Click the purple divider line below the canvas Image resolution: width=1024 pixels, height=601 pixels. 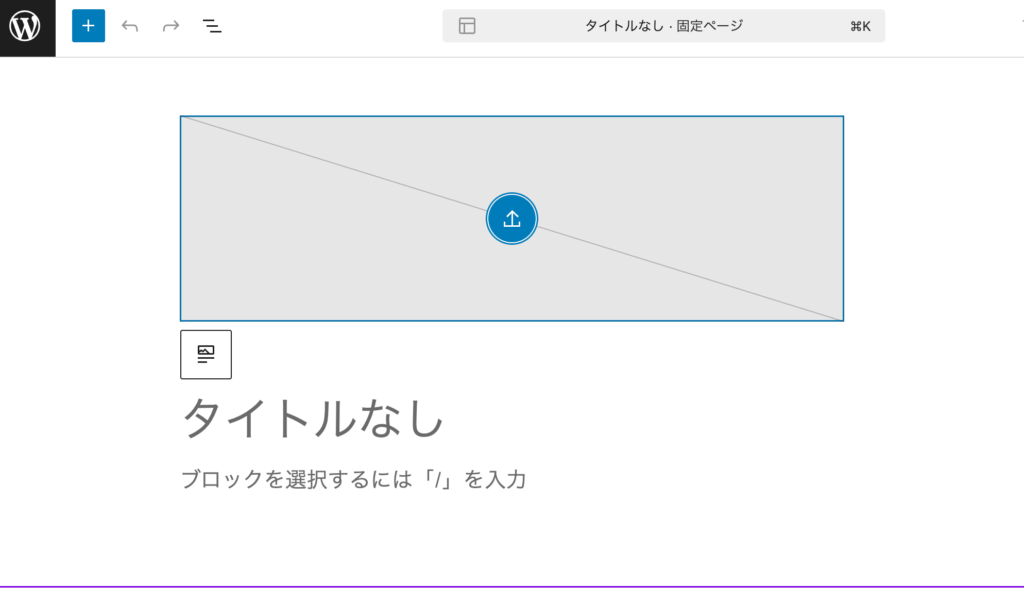[x=512, y=586]
